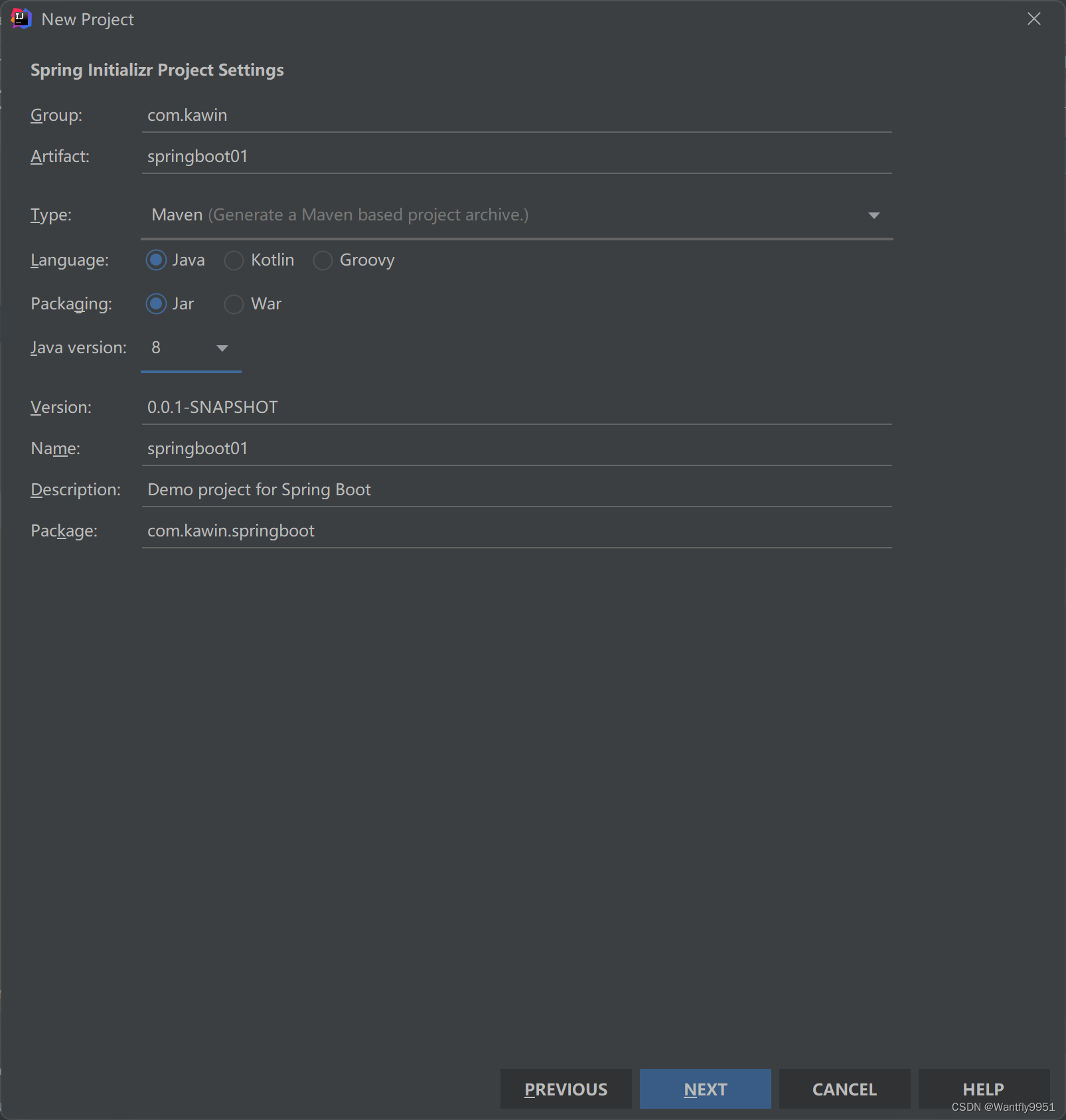Click the Artifact: label
This screenshot has width=1066, height=1120.
60,157
